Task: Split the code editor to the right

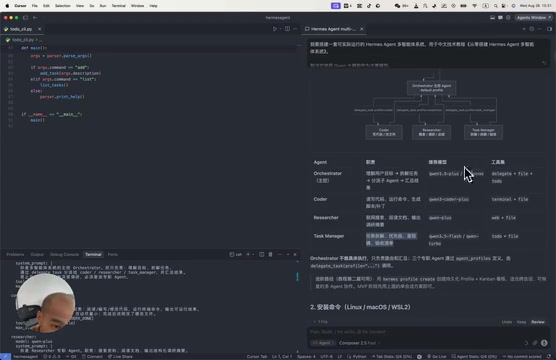Action: coord(287,29)
